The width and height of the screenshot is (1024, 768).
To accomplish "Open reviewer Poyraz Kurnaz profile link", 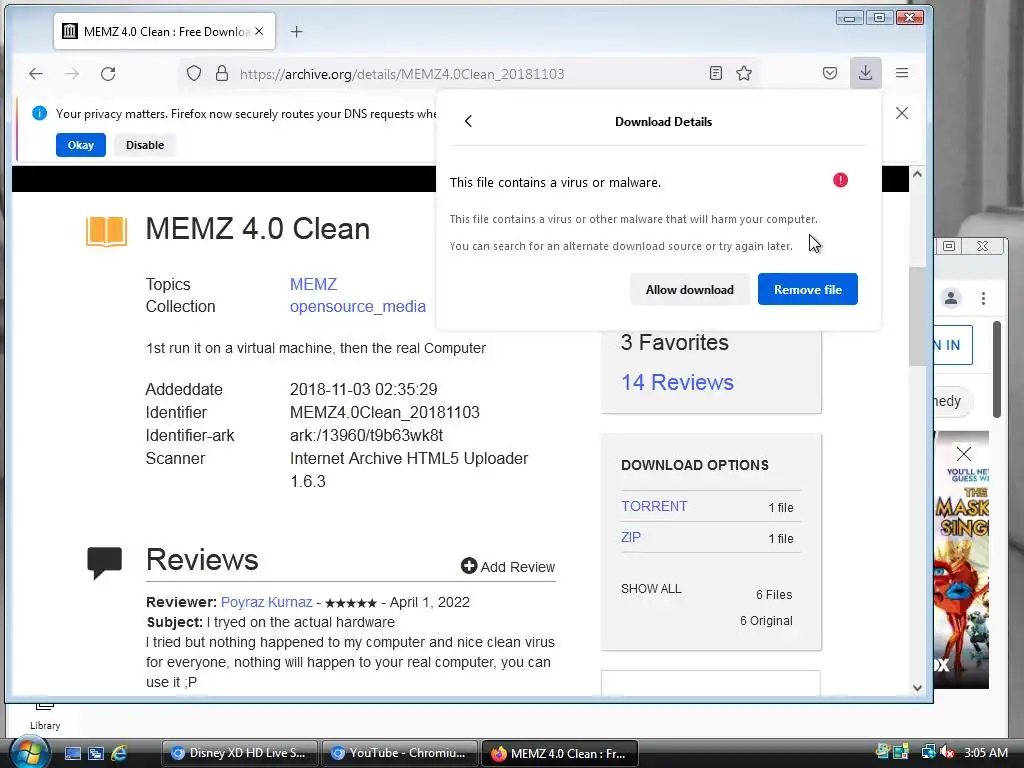I will 266,602.
